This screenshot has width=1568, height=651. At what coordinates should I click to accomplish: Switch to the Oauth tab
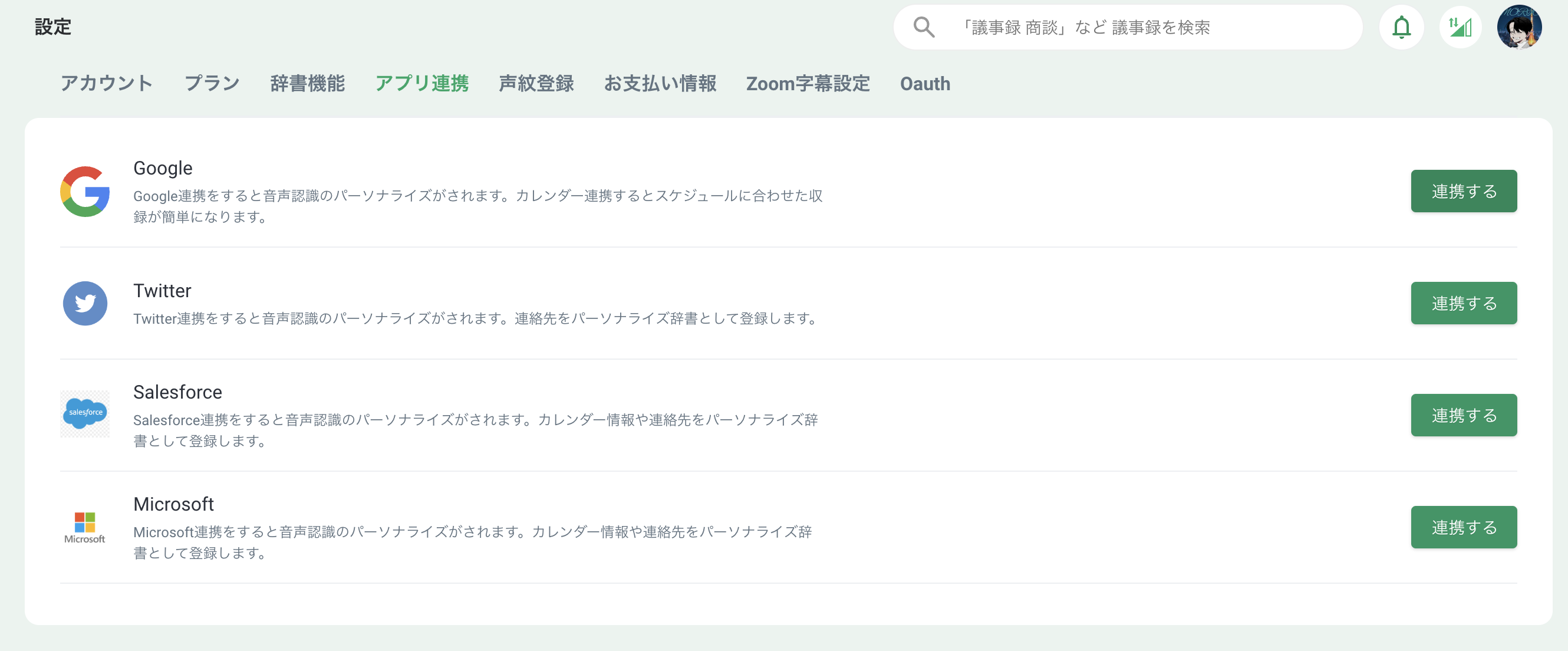coord(925,83)
